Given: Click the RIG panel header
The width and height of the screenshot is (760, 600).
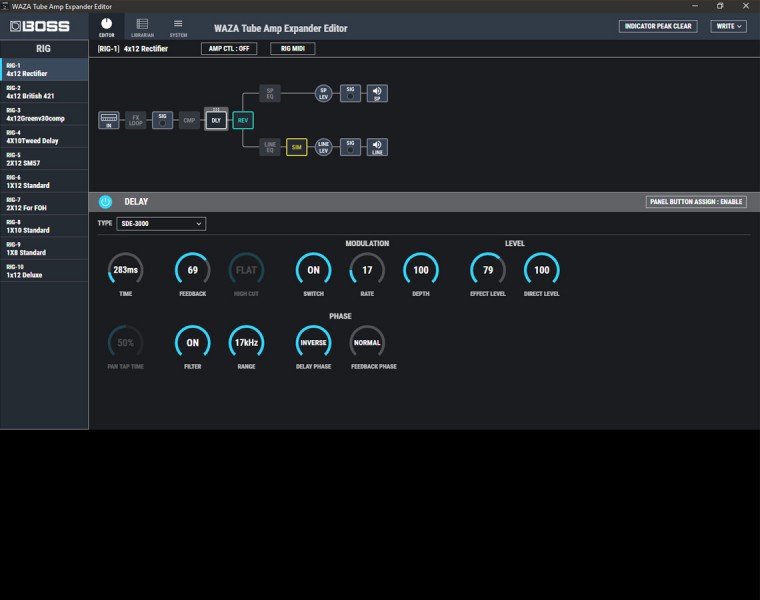Looking at the screenshot, I should point(44,48).
